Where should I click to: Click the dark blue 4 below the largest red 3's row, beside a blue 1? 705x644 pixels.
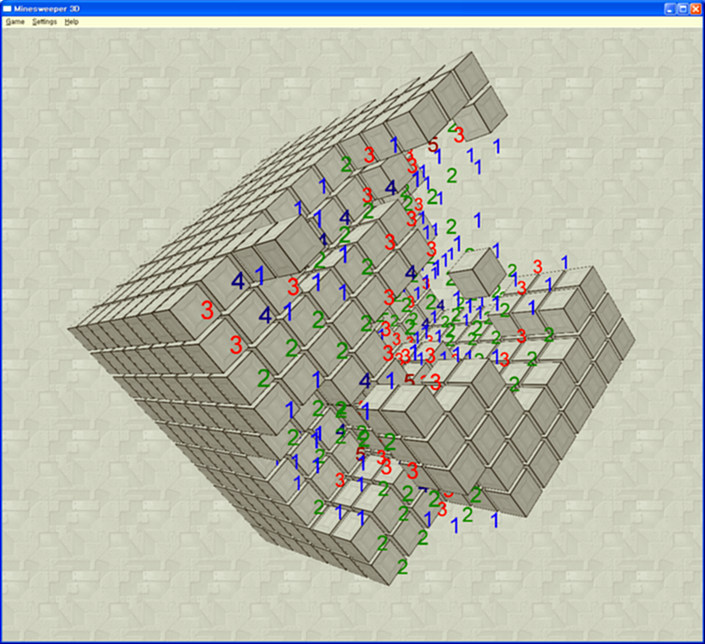click(265, 315)
